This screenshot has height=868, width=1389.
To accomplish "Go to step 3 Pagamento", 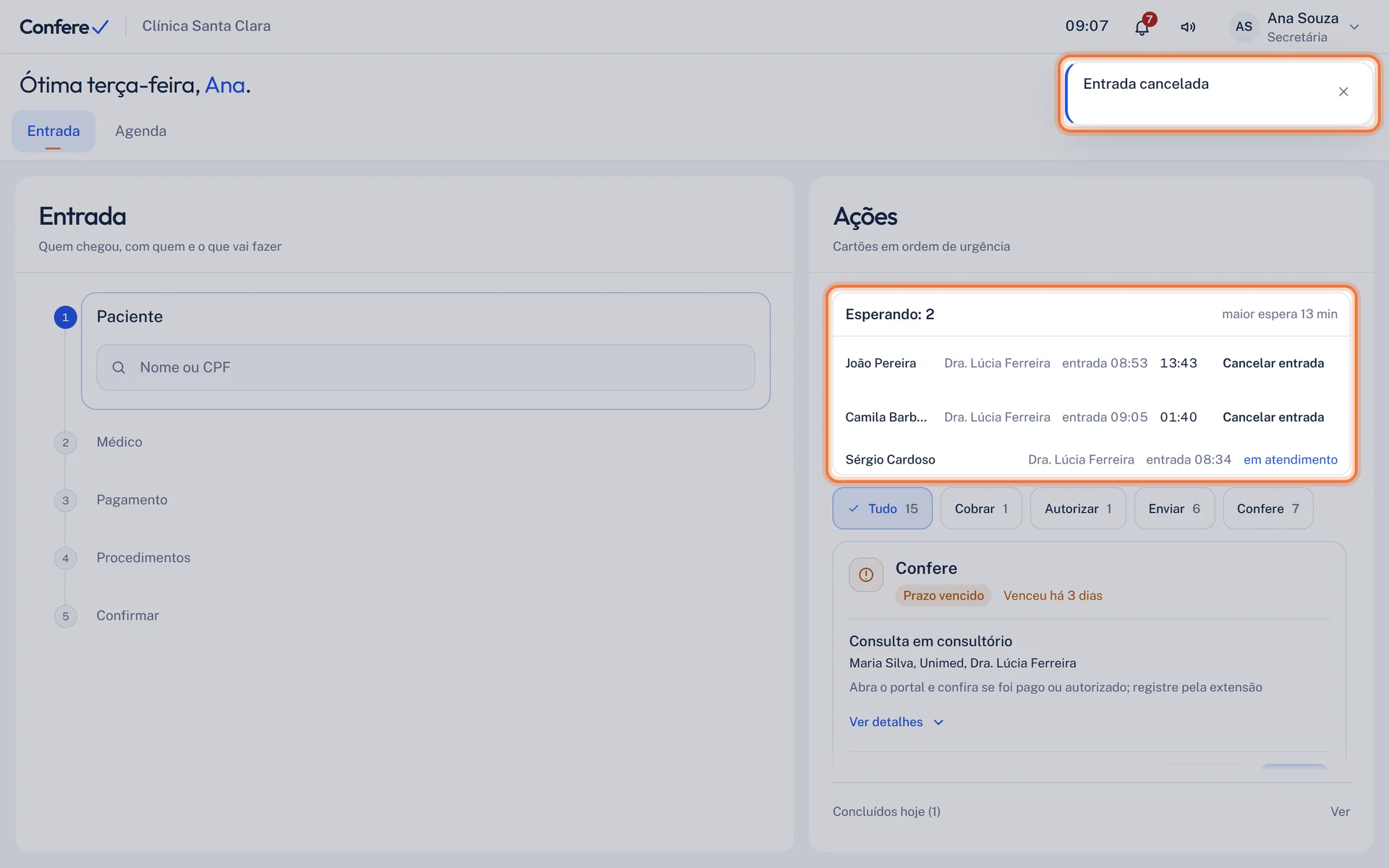I will click(x=132, y=500).
